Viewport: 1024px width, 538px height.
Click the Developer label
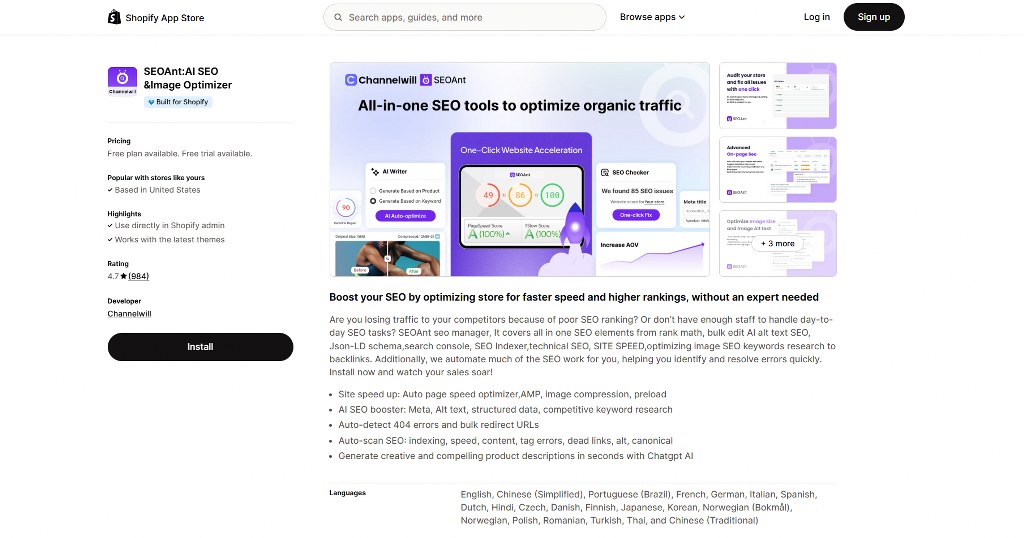(x=124, y=301)
